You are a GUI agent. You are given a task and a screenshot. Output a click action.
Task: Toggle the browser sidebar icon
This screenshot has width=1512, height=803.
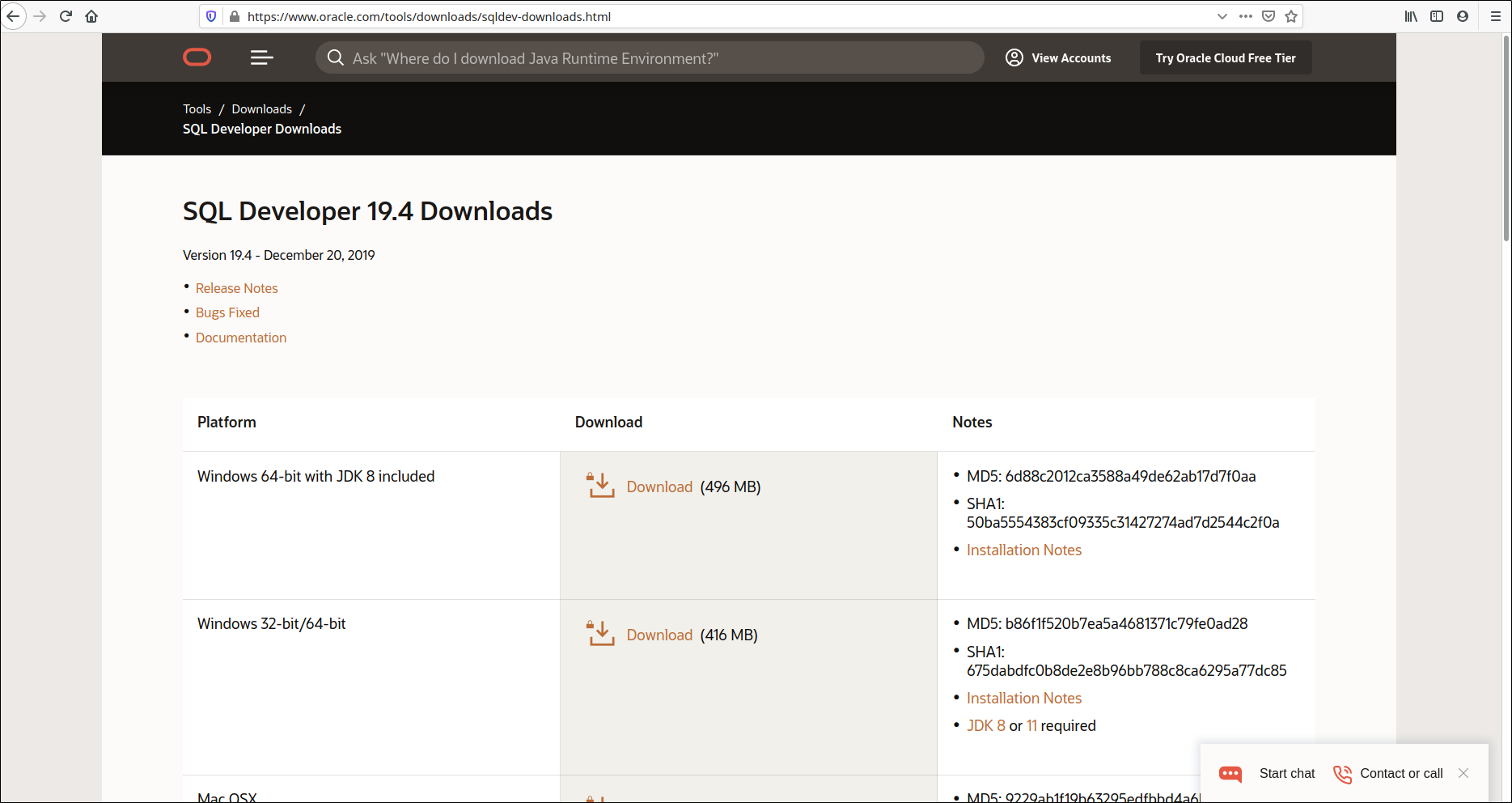(x=1437, y=16)
